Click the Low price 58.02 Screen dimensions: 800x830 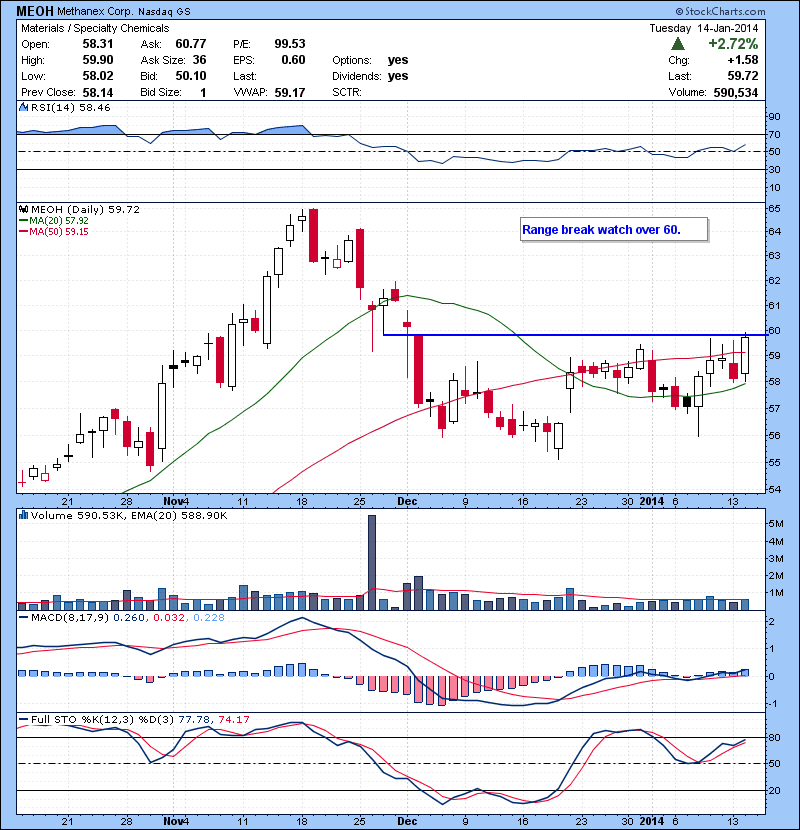(97, 76)
